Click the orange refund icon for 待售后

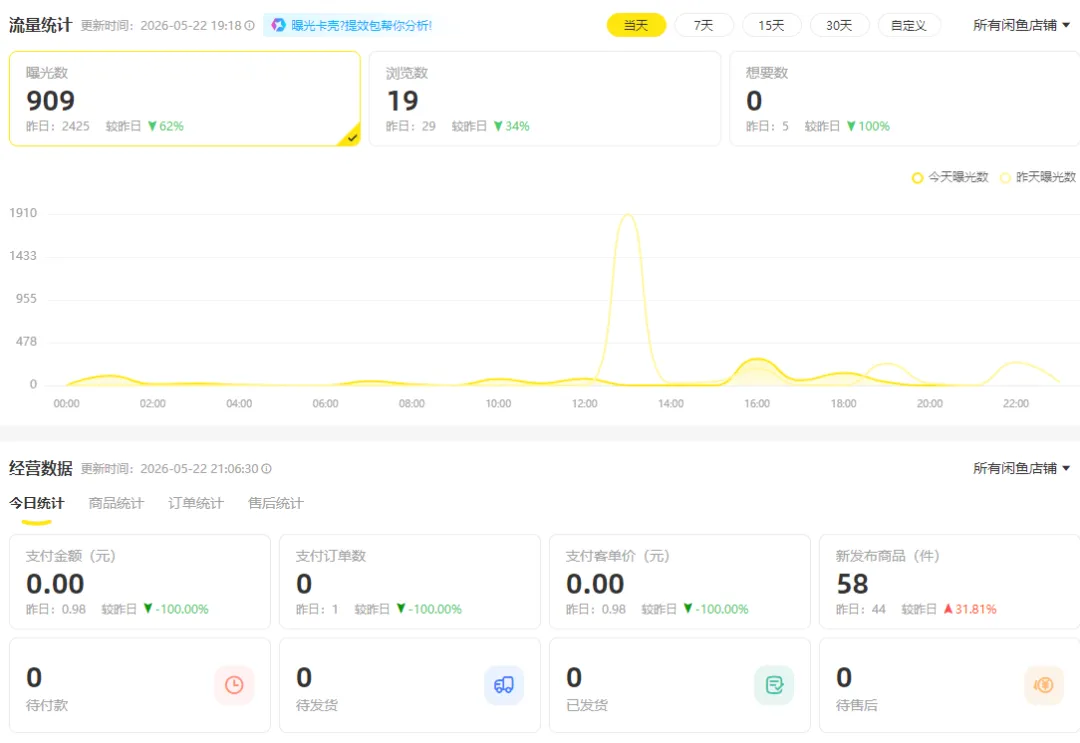[1043, 684]
